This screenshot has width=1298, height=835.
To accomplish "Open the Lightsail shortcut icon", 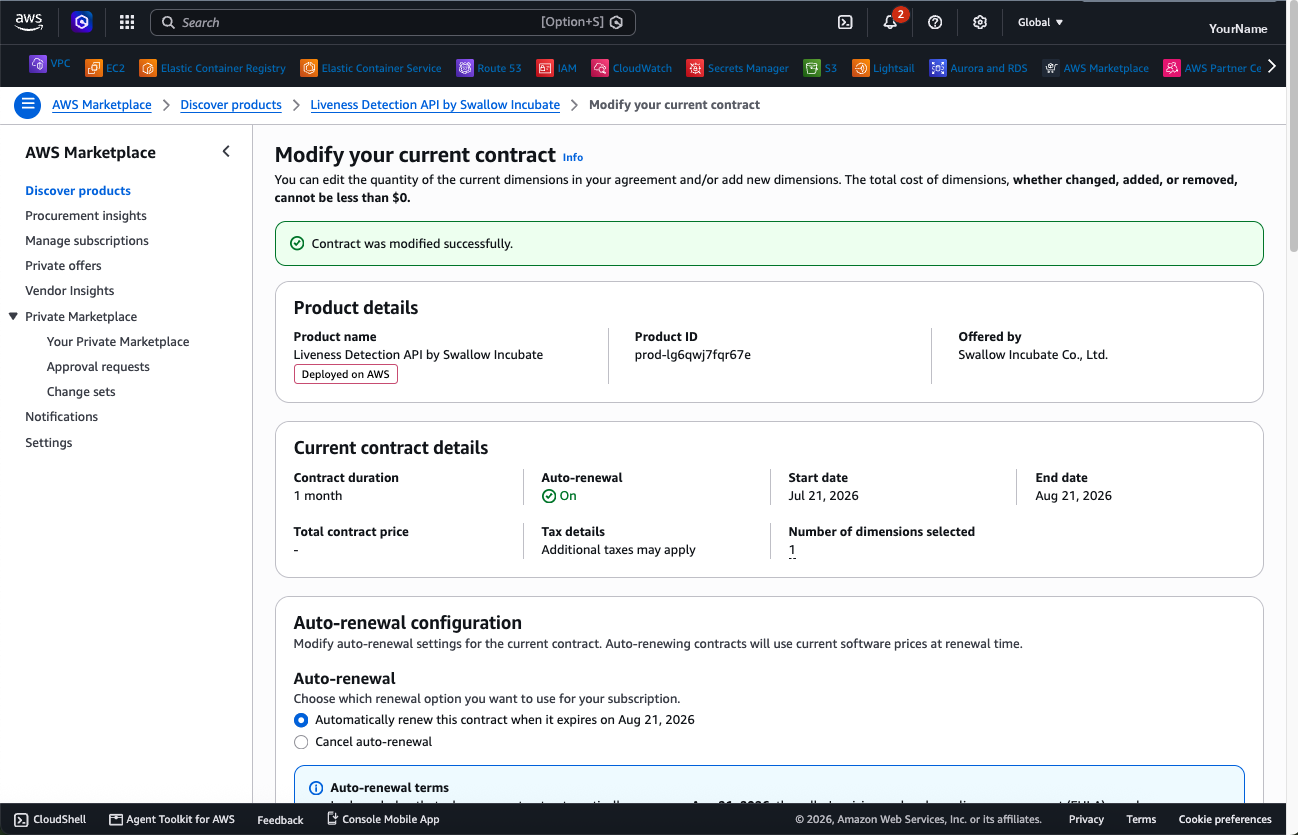I will pyautogui.click(x=861, y=68).
